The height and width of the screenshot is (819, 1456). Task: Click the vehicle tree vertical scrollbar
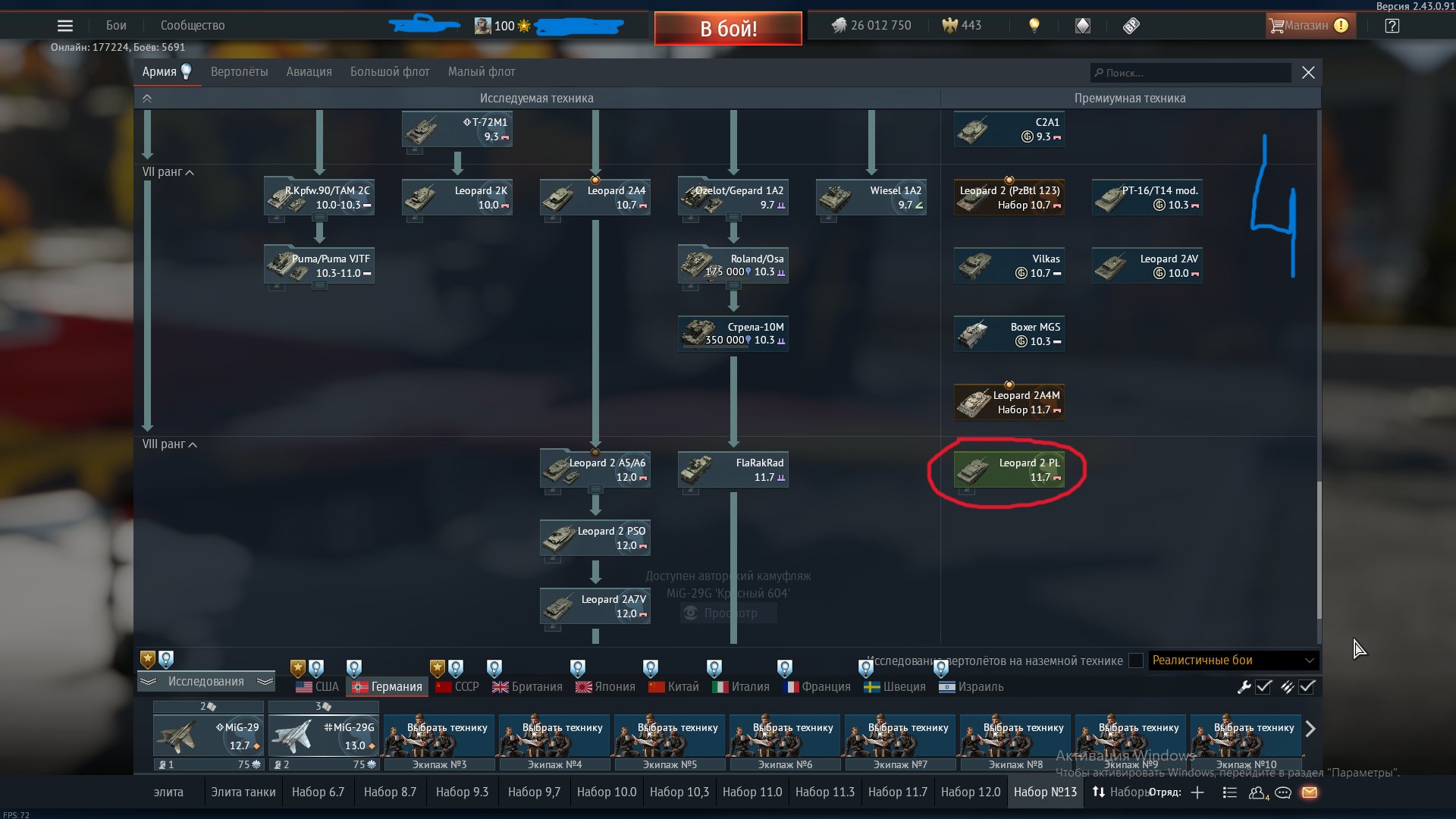click(x=1319, y=550)
